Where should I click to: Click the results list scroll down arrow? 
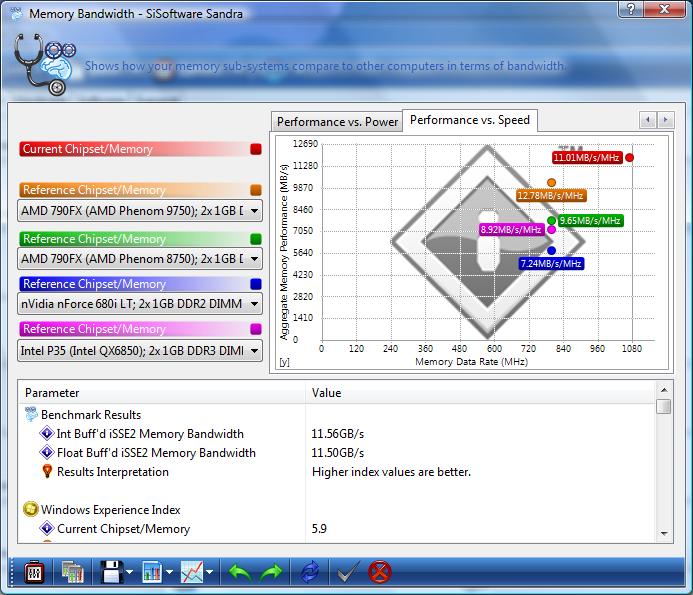point(664,534)
